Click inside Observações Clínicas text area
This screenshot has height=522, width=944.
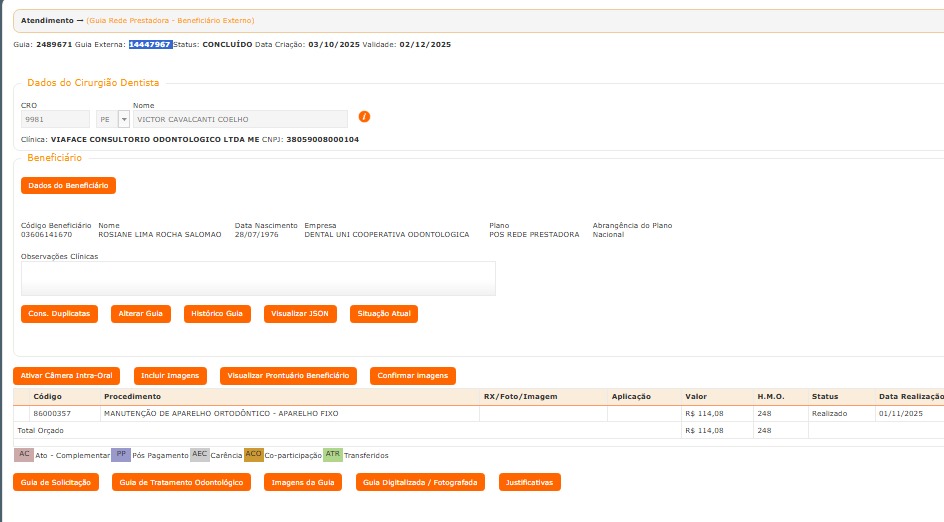258,278
